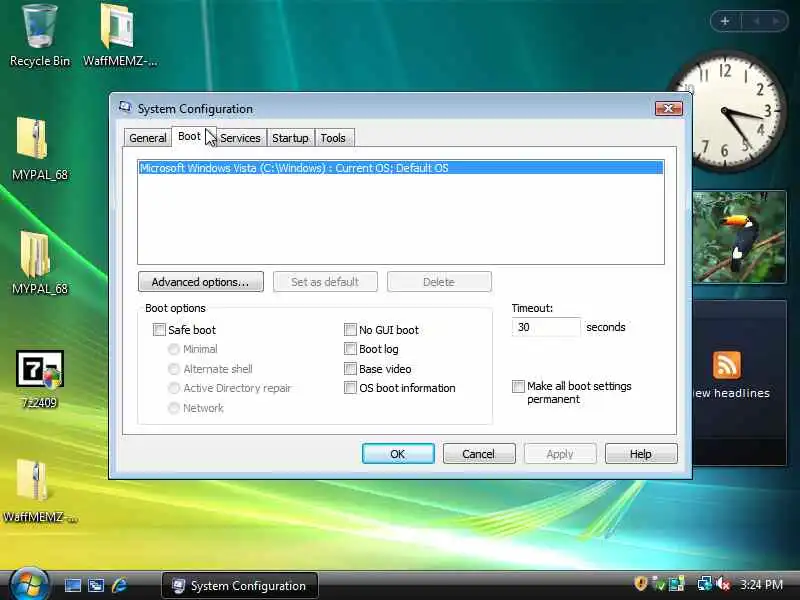This screenshot has height=600, width=800.
Task: Open the Windows Start orb
Action: click(x=29, y=584)
